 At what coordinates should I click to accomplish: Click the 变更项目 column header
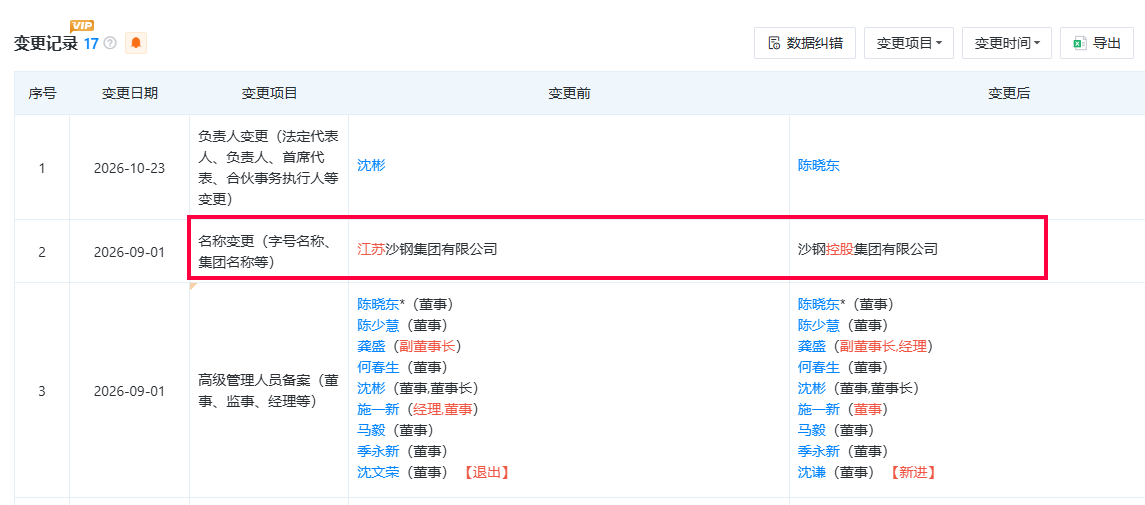(269, 93)
